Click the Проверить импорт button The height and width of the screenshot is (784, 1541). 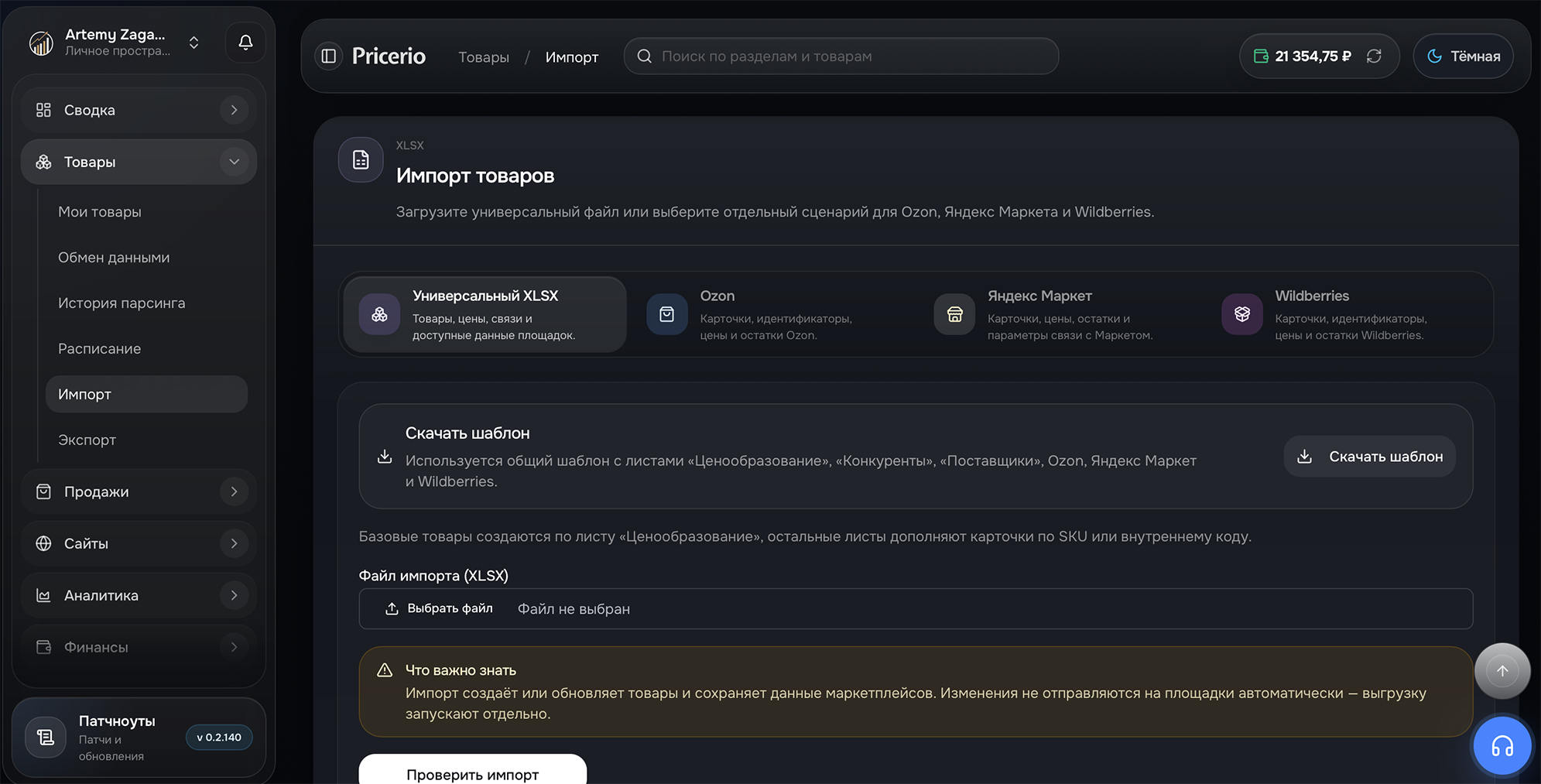click(472, 769)
